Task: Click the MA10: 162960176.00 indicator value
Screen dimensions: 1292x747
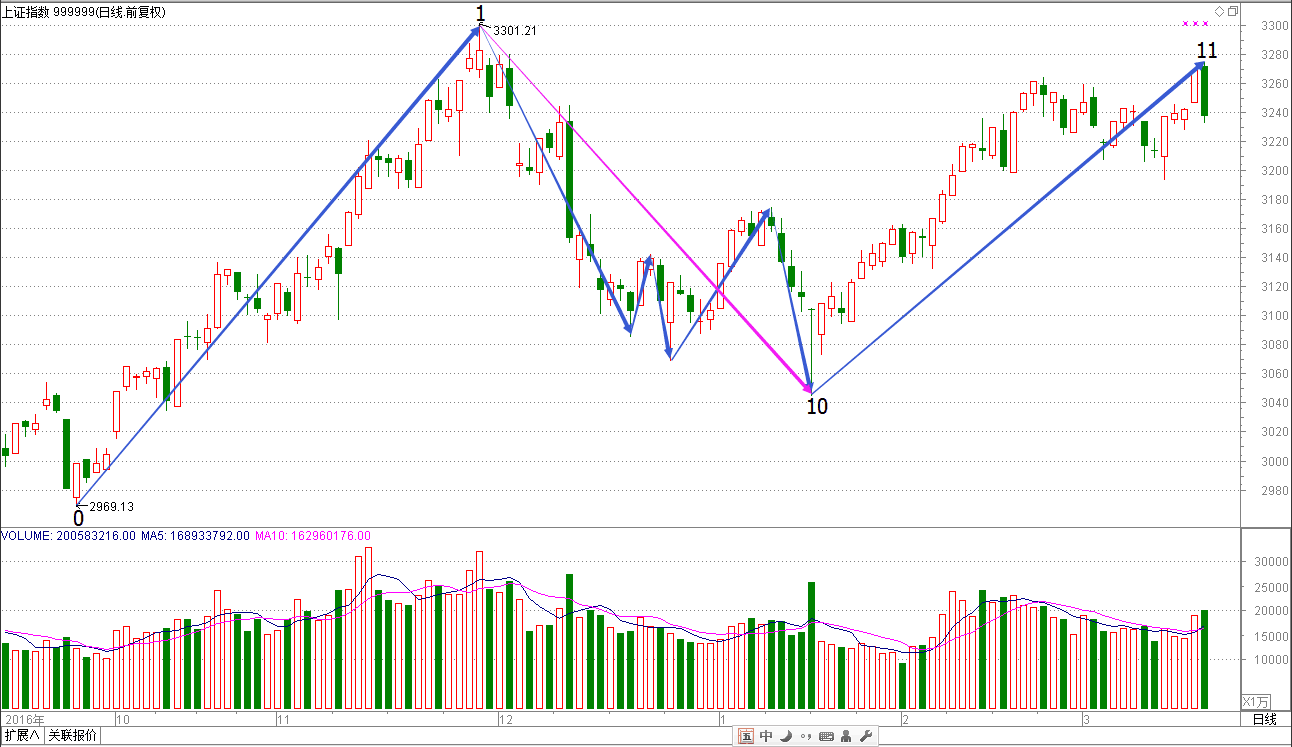Action: pos(313,536)
